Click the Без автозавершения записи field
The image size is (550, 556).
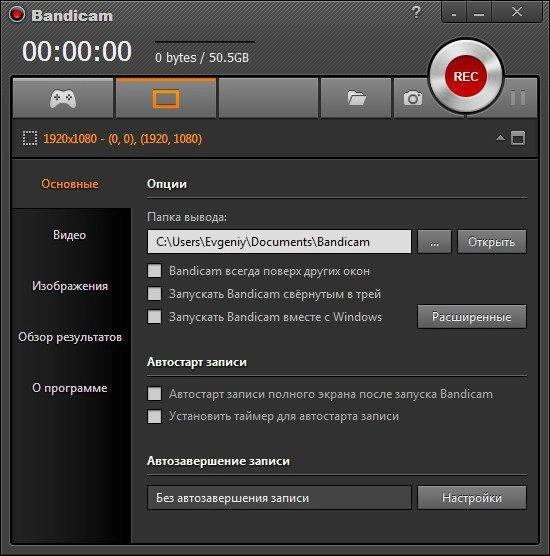click(x=279, y=498)
